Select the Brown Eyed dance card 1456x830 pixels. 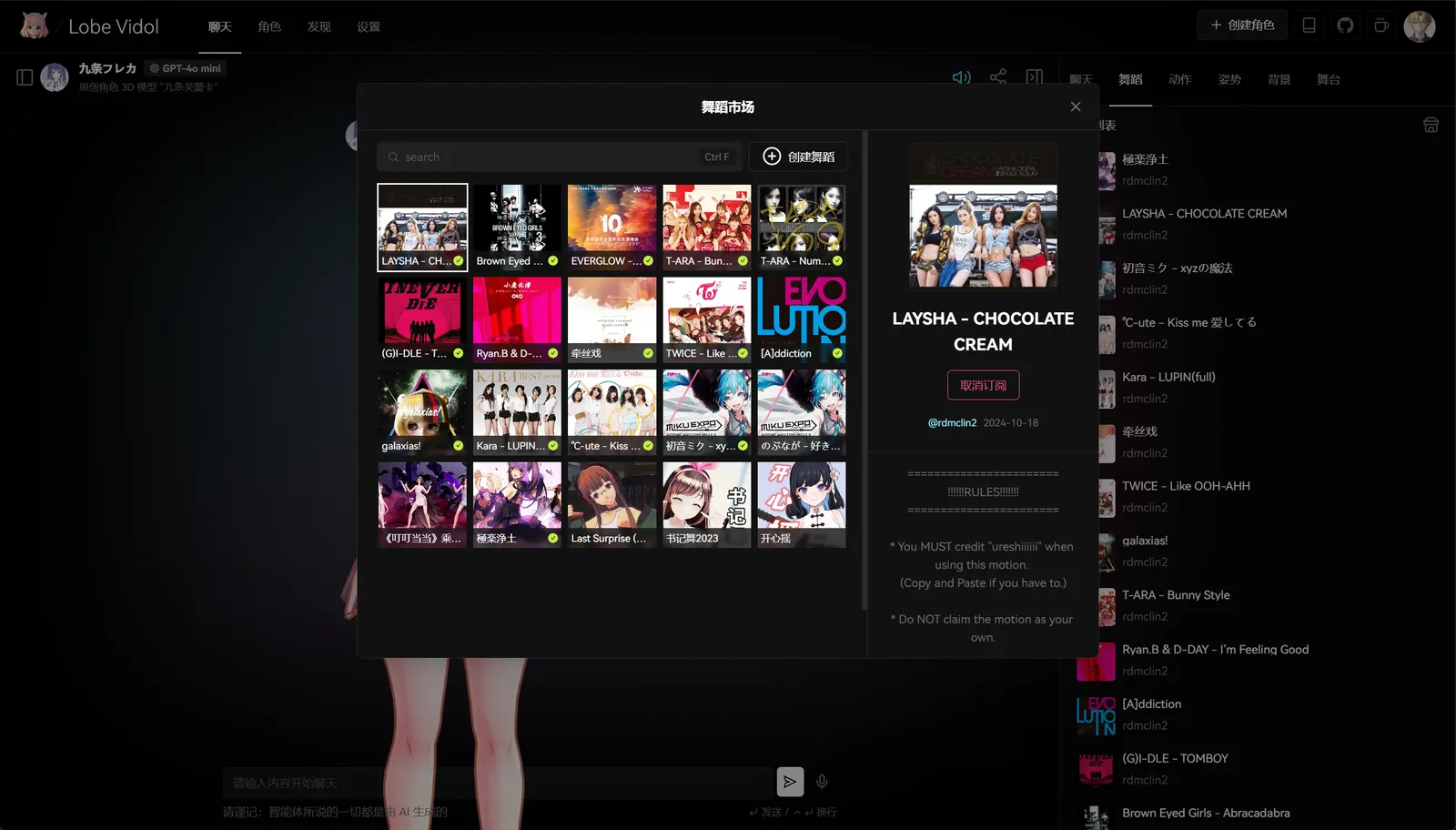coord(517,228)
